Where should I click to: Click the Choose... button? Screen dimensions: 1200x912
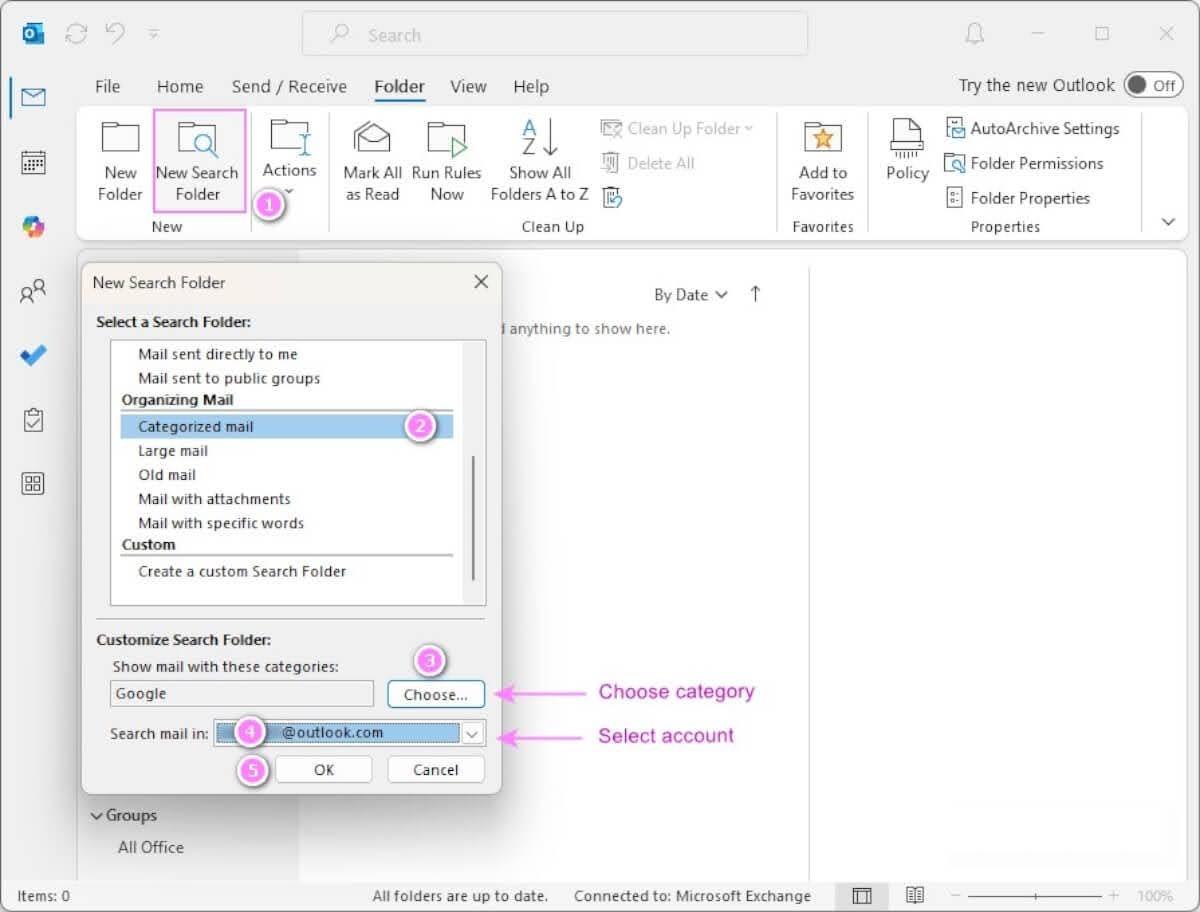point(436,694)
